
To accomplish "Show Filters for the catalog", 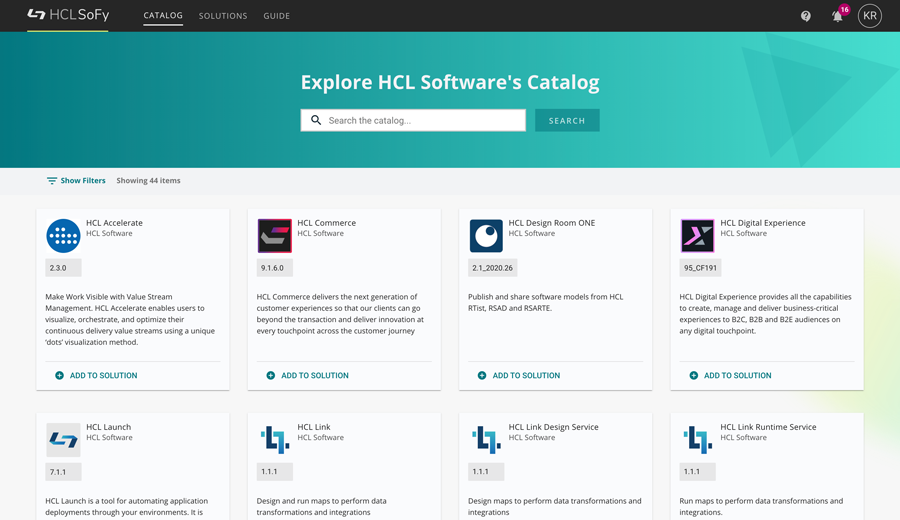I will (x=76, y=181).
